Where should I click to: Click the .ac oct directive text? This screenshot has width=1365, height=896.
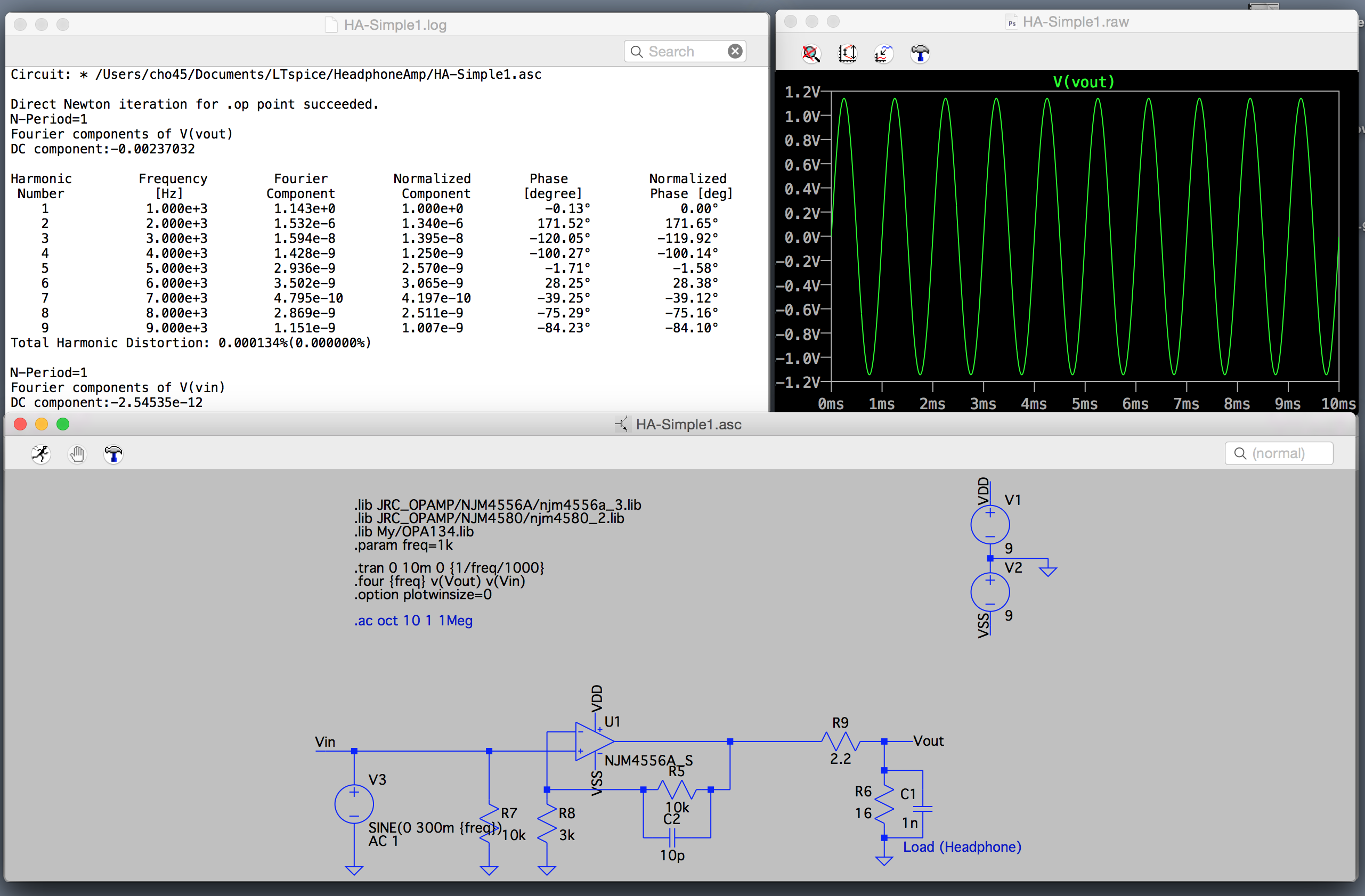413,621
